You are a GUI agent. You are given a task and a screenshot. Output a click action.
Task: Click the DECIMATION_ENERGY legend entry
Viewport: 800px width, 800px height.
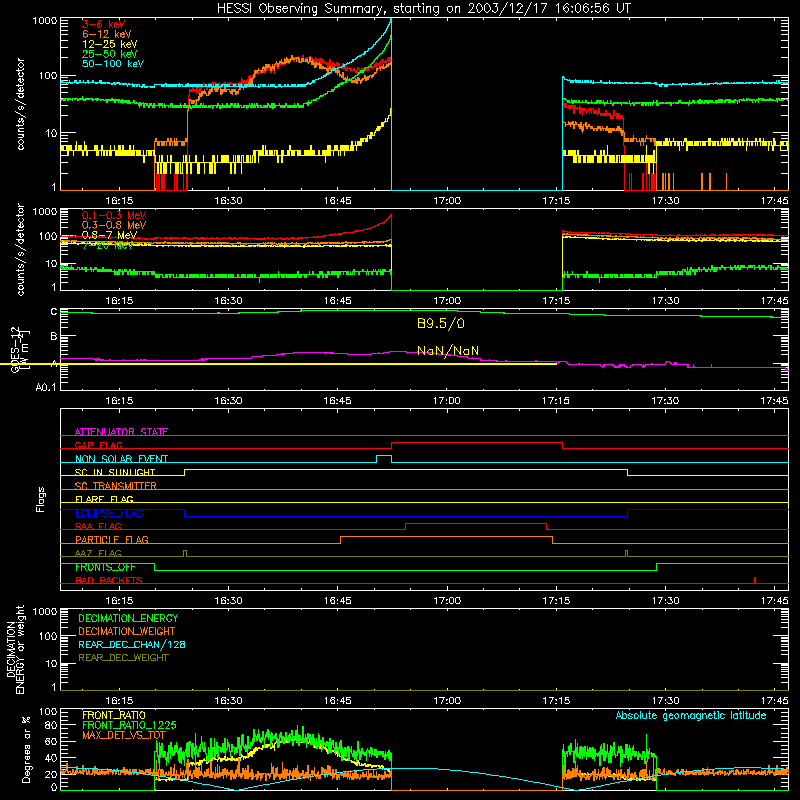tap(128, 618)
